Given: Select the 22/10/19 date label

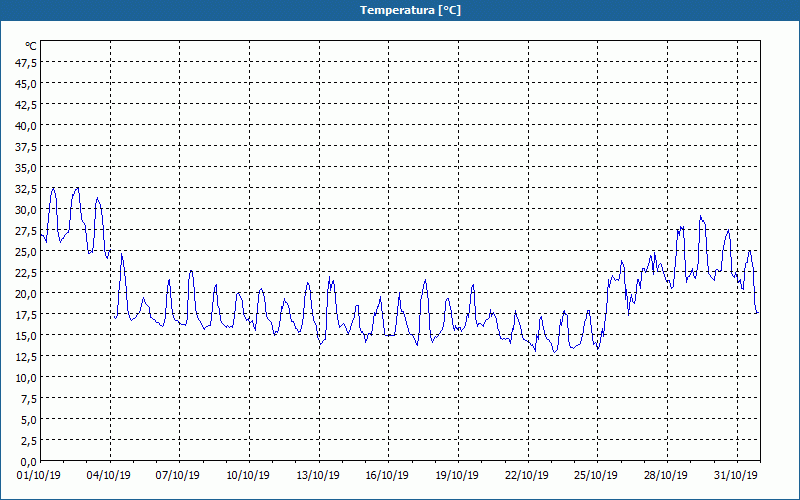Looking at the screenshot, I should (x=527, y=475).
